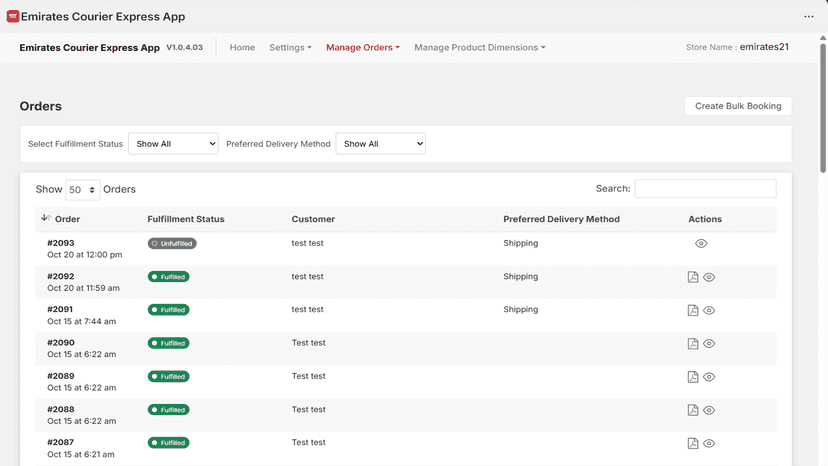Click the date Oct 20 at 11:59 am
The image size is (828, 466).
tap(83, 288)
